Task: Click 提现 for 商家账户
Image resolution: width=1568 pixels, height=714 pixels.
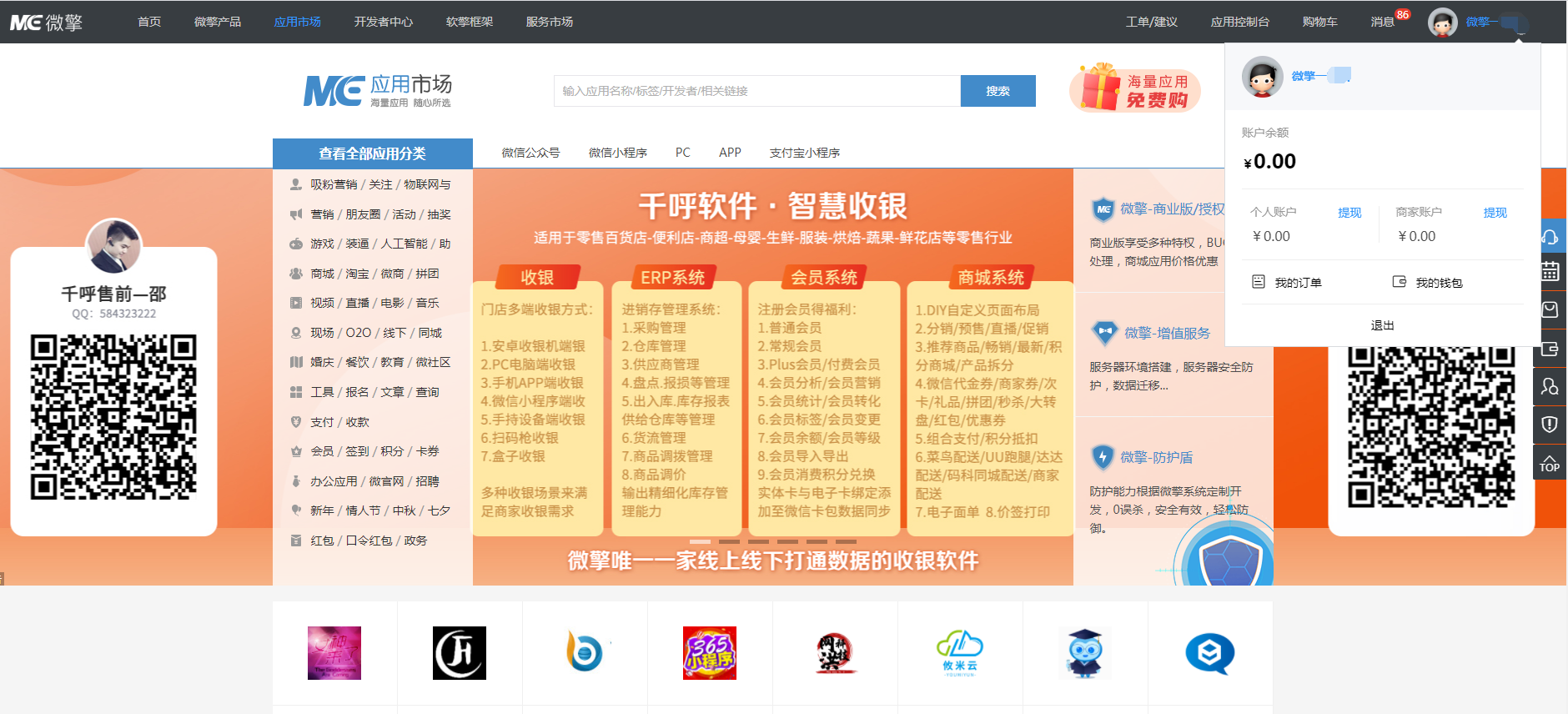Action: [1495, 213]
